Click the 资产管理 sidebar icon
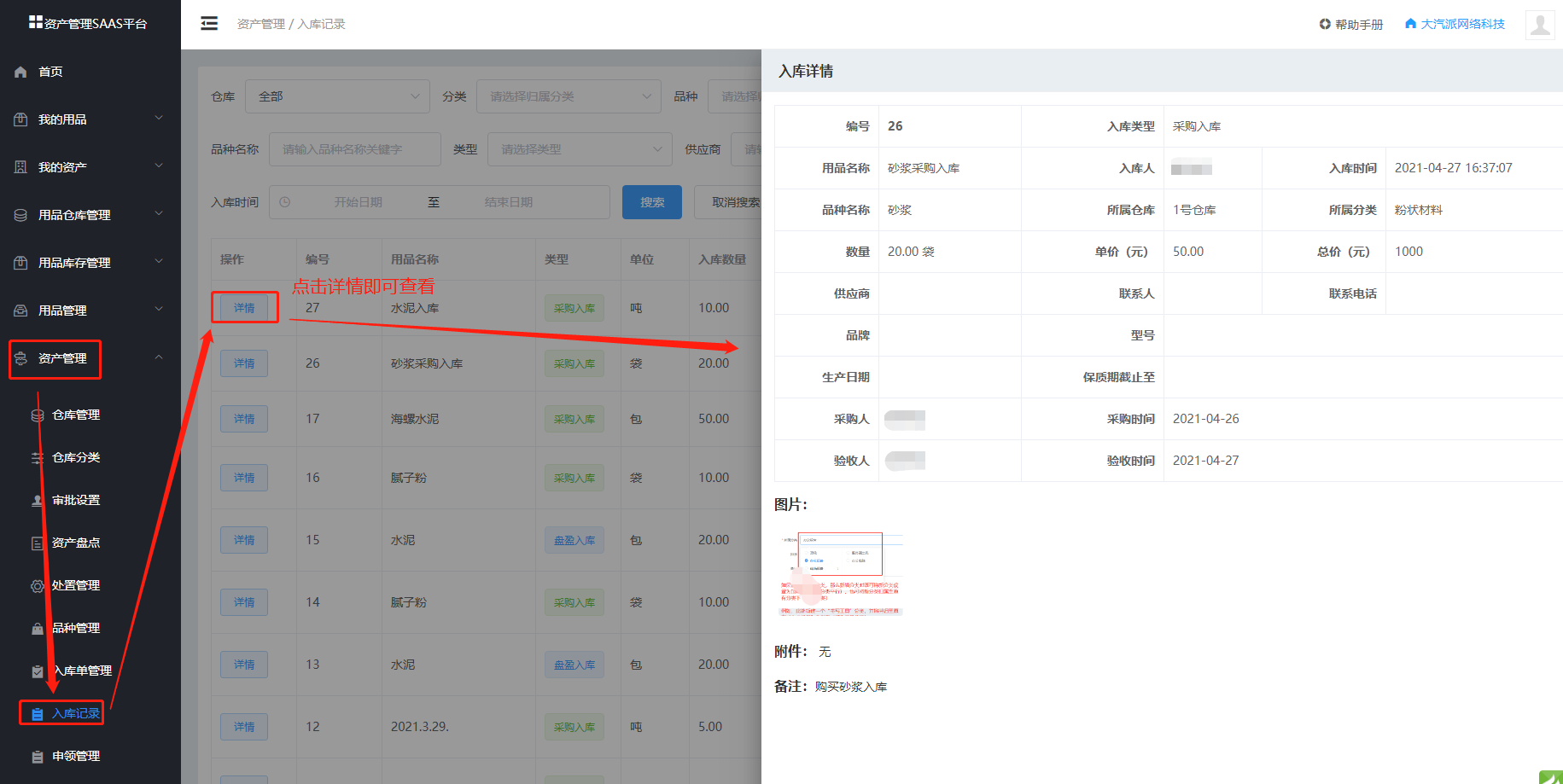The image size is (1563, 784). 20,358
